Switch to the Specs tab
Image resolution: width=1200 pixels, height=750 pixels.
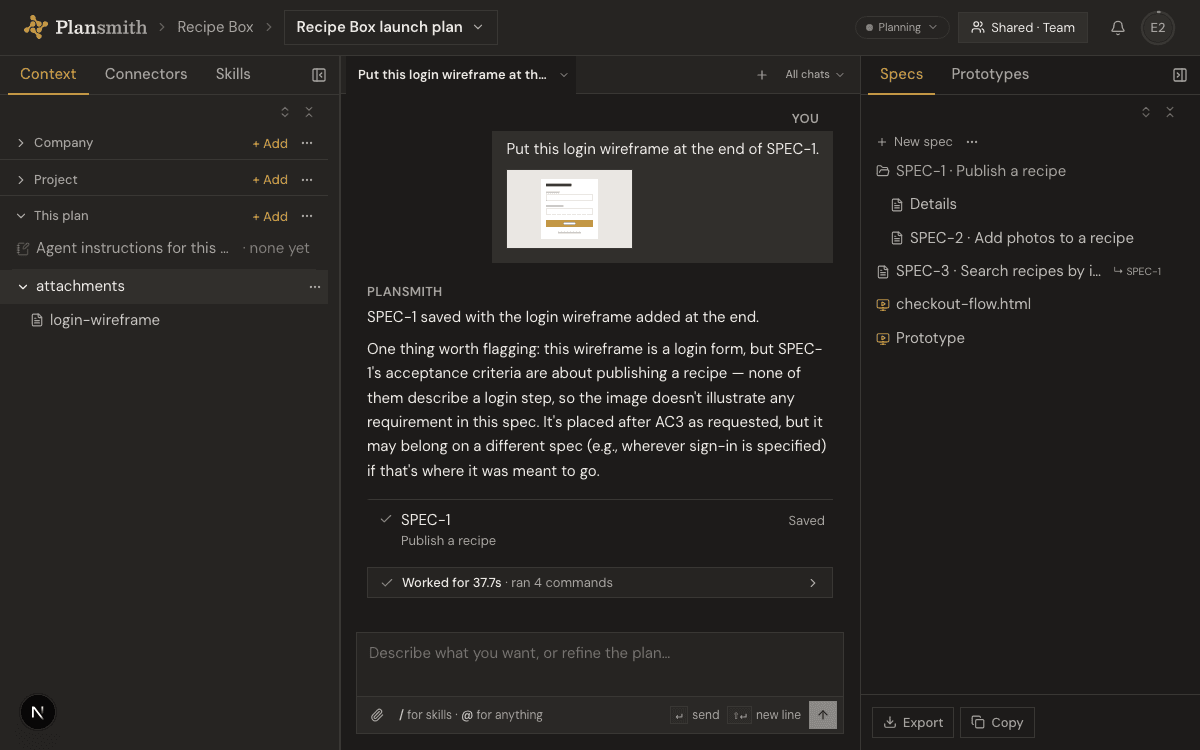(901, 74)
